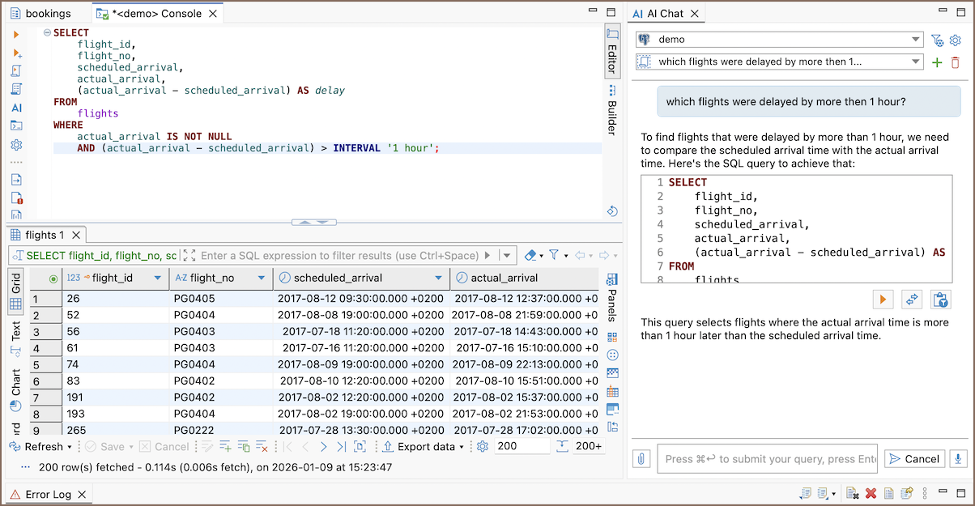Click the script file icon with red badge
Screen dimensions: 977x506
click(17, 198)
